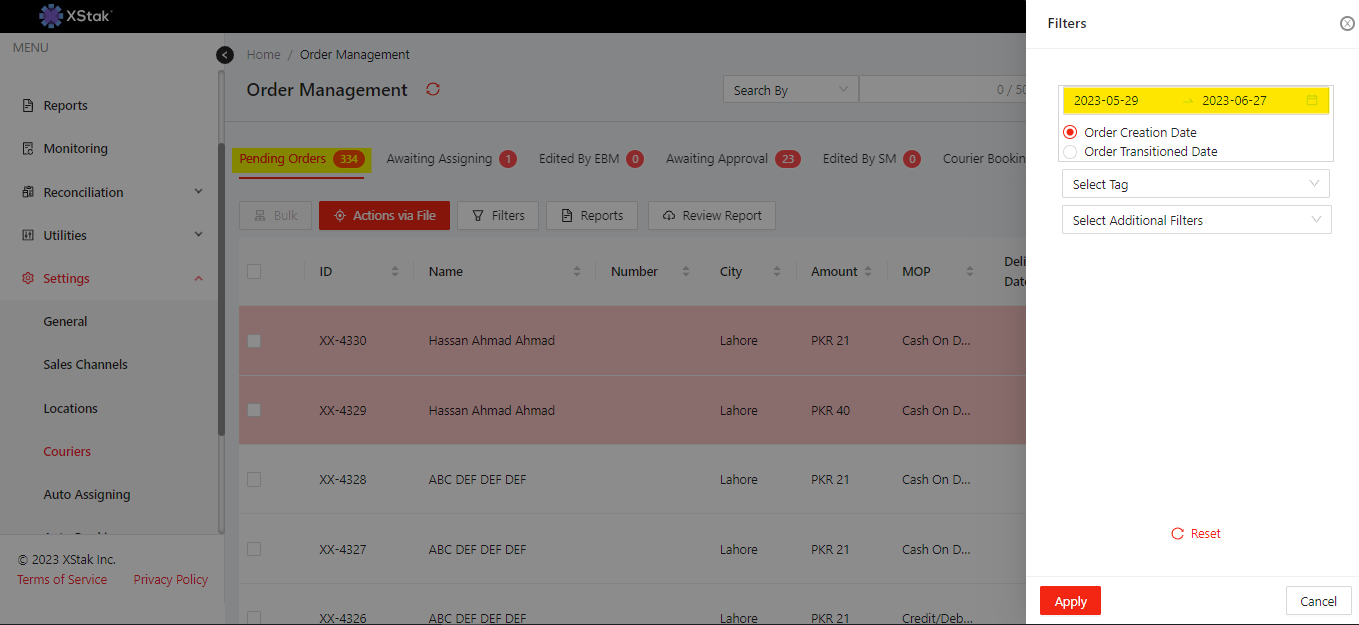Open the calendar icon in date range
Viewport: 1359px width, 625px height.
[1312, 101]
